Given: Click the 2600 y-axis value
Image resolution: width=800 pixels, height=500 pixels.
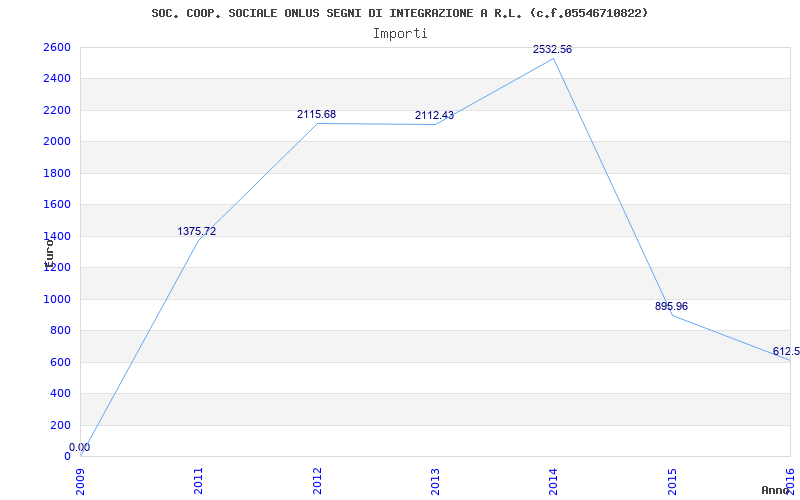Looking at the screenshot, I should click(x=57, y=47).
